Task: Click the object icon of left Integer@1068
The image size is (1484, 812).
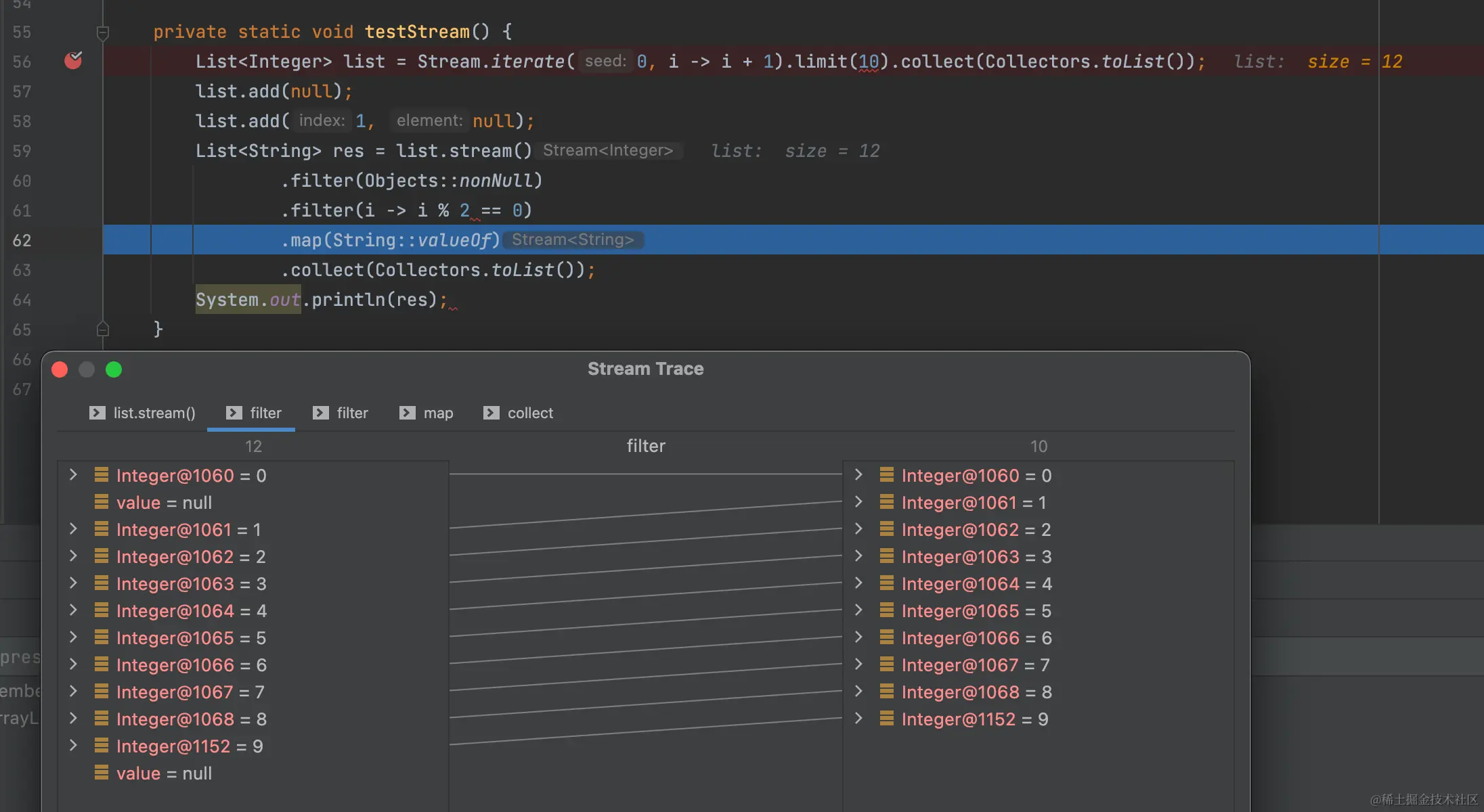Action: (102, 719)
